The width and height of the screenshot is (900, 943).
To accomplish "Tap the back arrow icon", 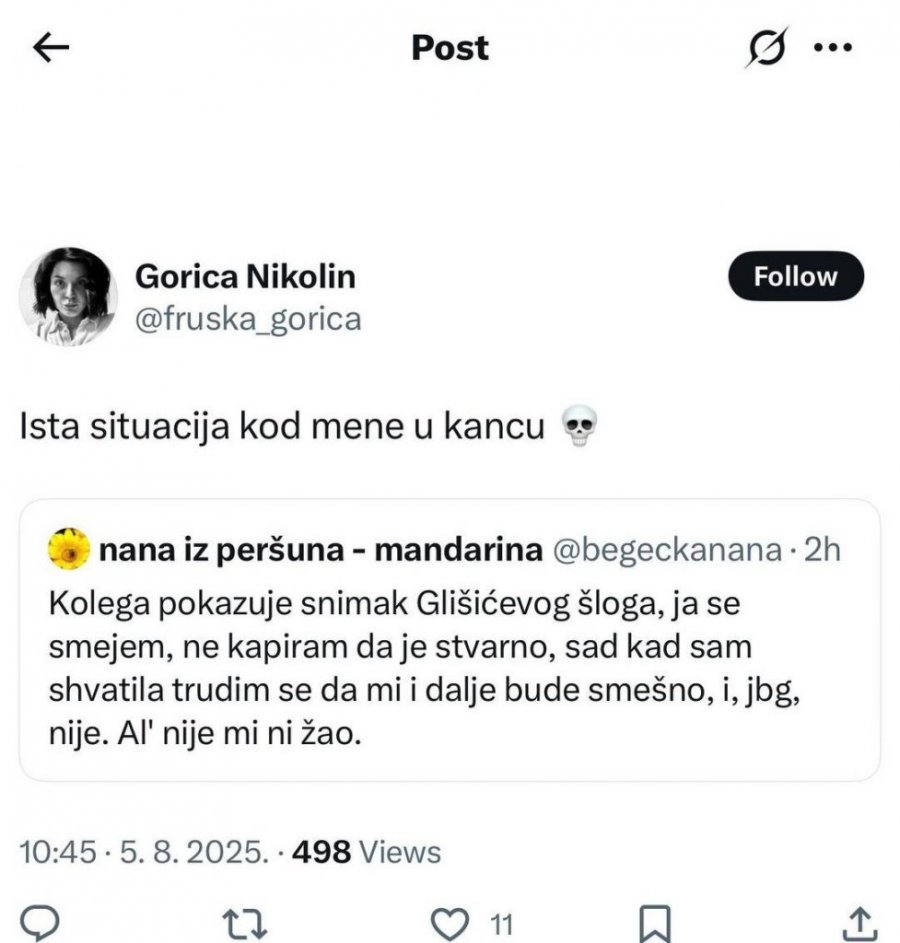I will pos(52,48).
